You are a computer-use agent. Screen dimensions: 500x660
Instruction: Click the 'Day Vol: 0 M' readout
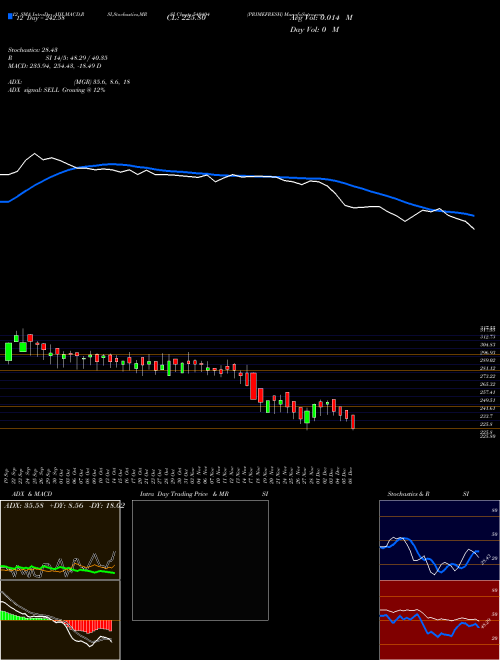pos(314,30)
